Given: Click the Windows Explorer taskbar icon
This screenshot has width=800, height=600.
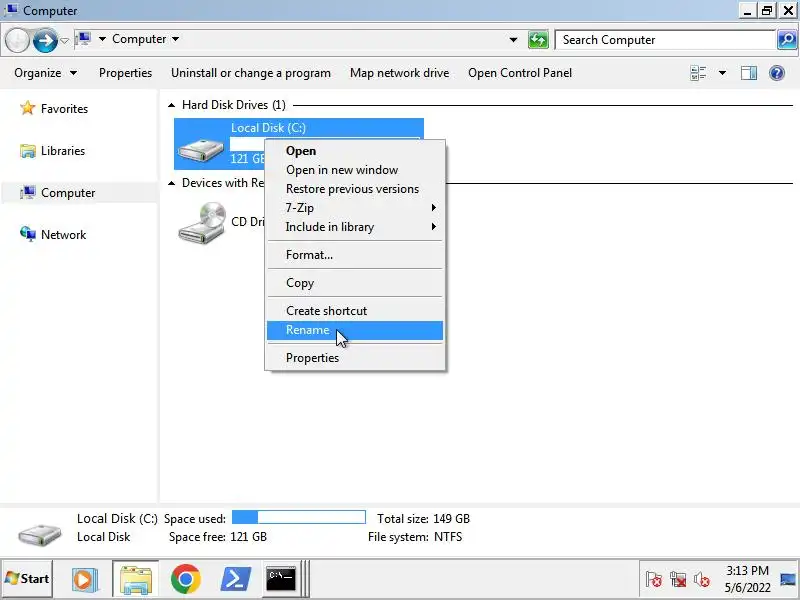Looking at the screenshot, I should (136, 579).
